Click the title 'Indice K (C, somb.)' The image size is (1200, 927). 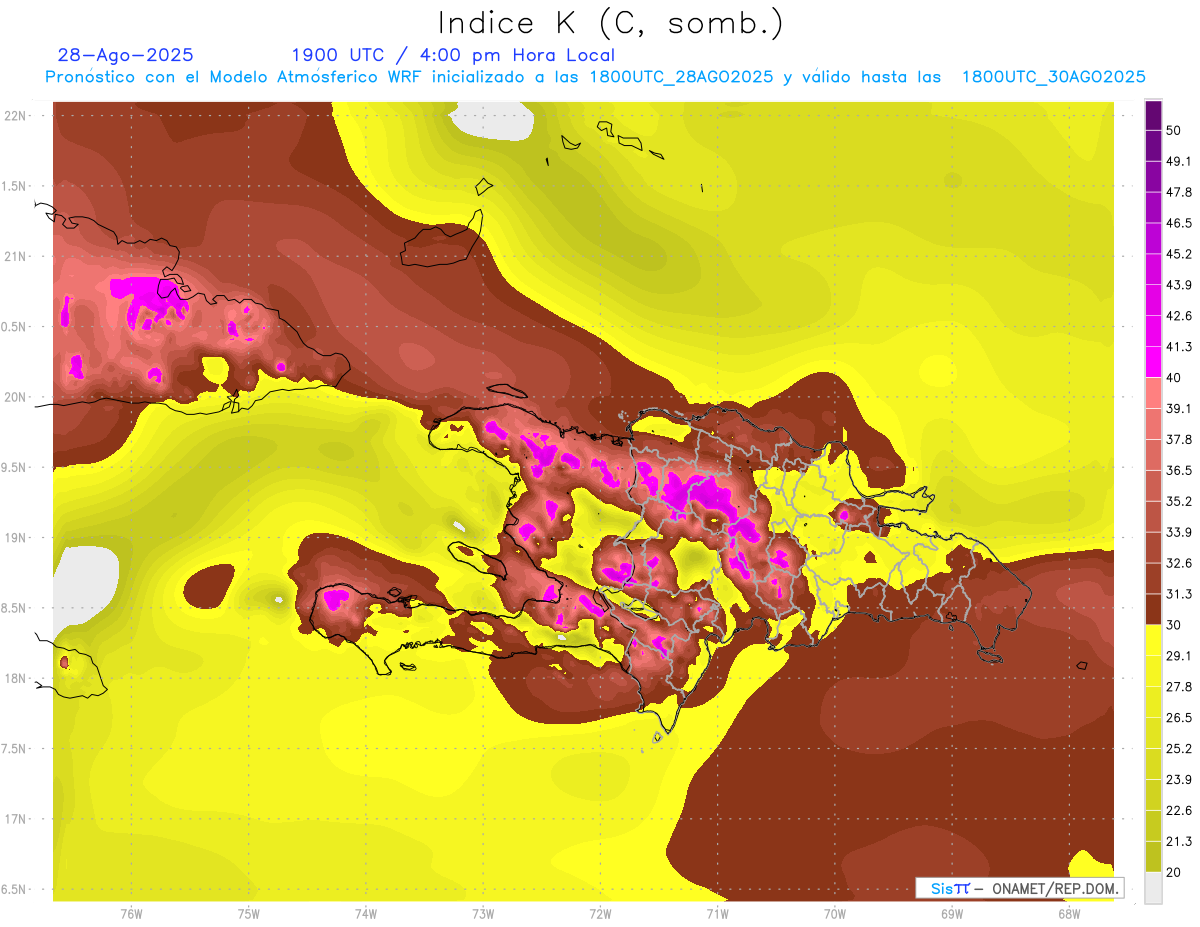point(610,22)
